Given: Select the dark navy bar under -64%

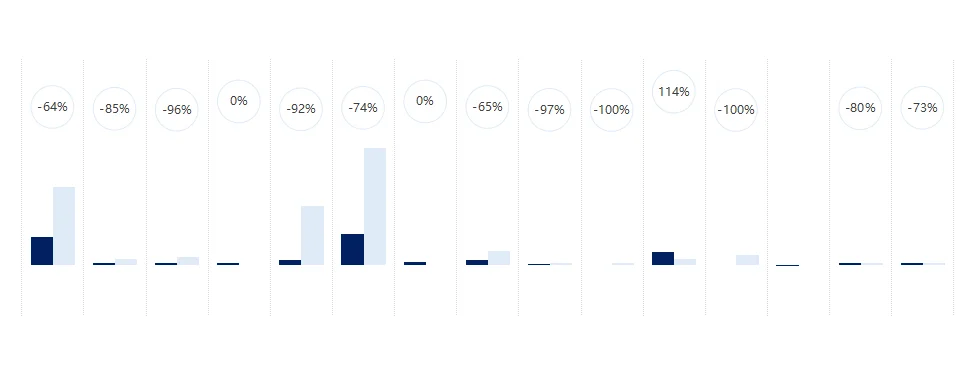Looking at the screenshot, I should (x=42, y=251).
